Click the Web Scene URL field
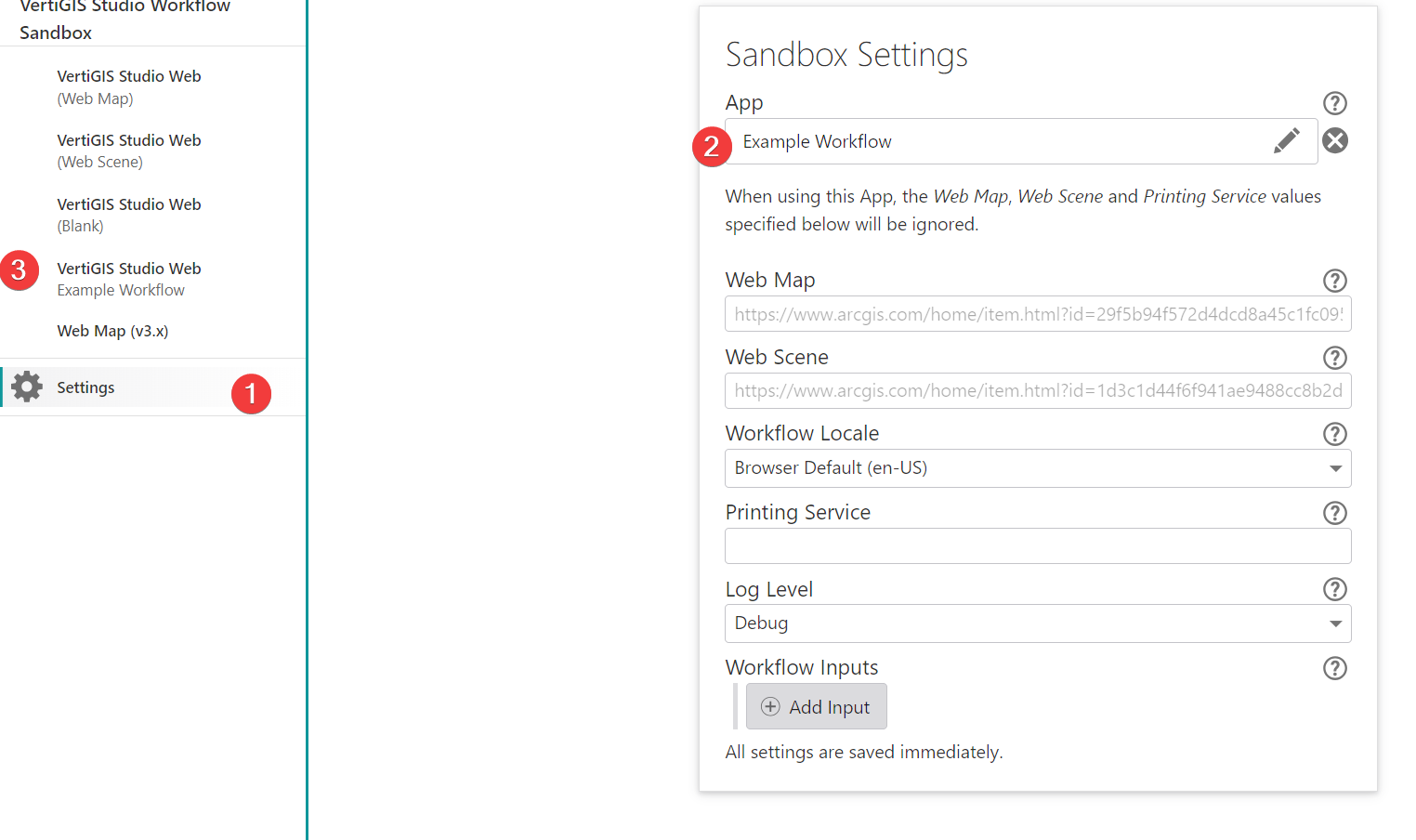The image size is (1416, 840). point(1038,390)
